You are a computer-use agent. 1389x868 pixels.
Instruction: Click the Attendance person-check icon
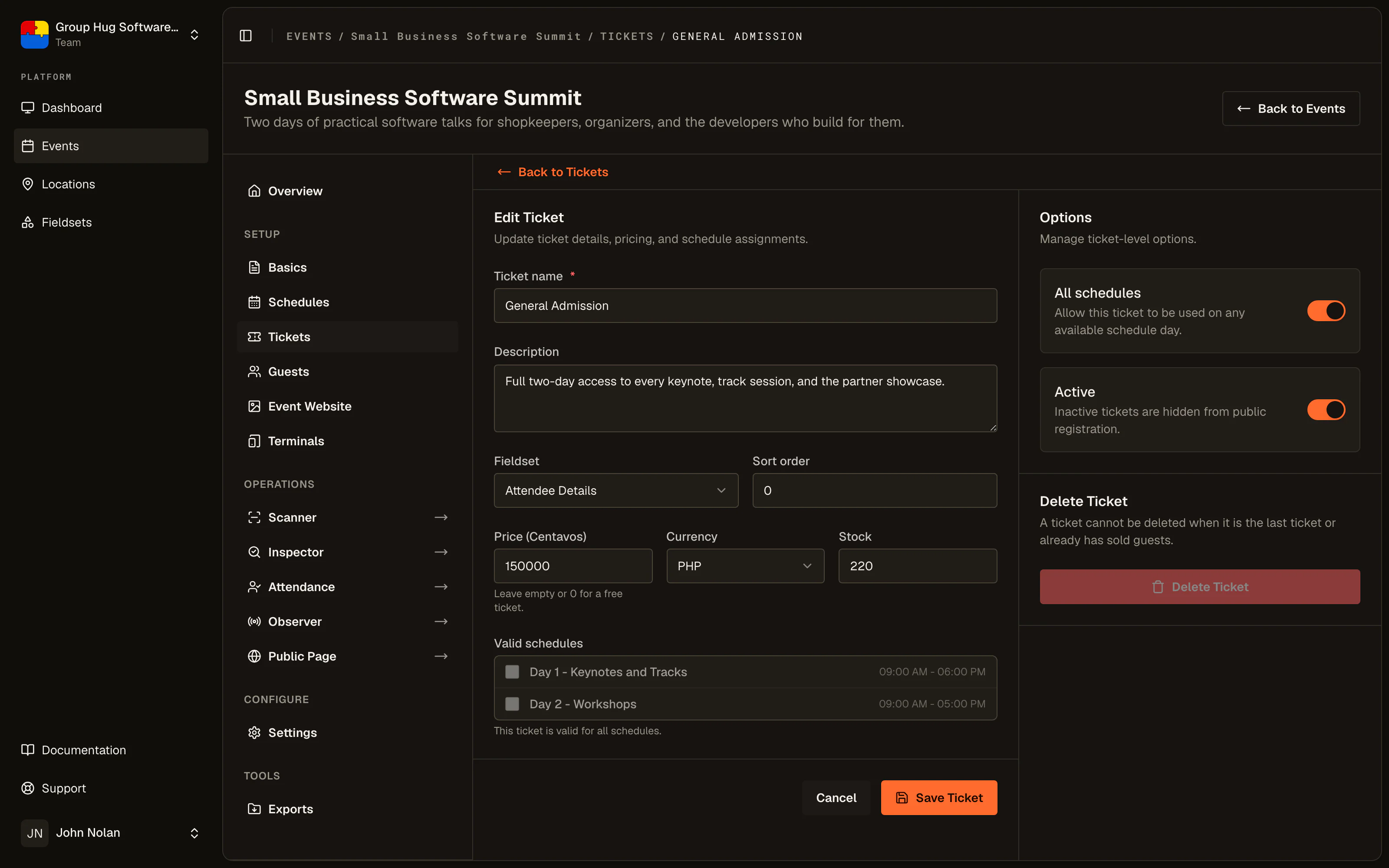[x=254, y=587]
